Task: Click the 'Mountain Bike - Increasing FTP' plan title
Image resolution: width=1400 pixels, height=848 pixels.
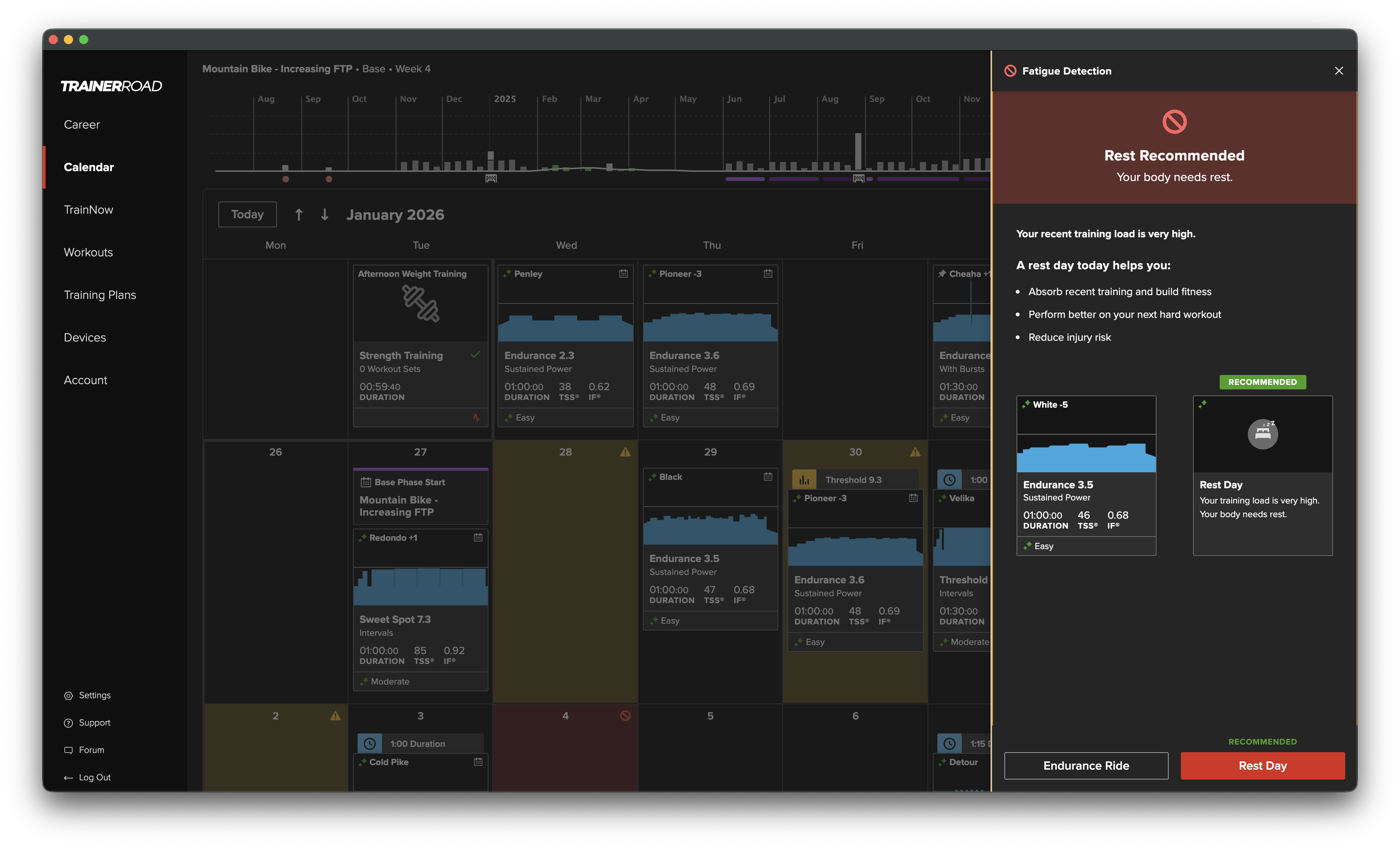Action: point(277,69)
